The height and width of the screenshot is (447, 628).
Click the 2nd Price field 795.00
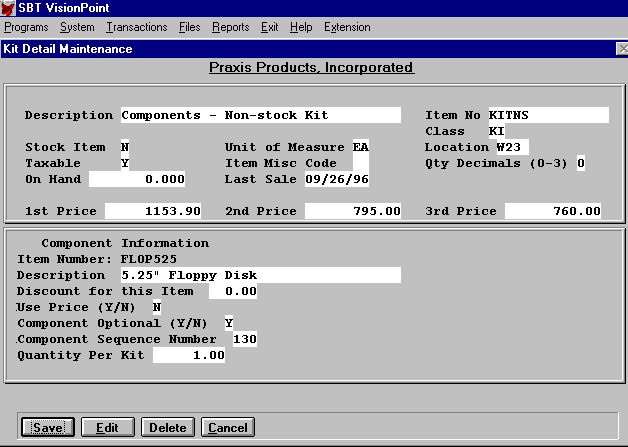point(353,211)
